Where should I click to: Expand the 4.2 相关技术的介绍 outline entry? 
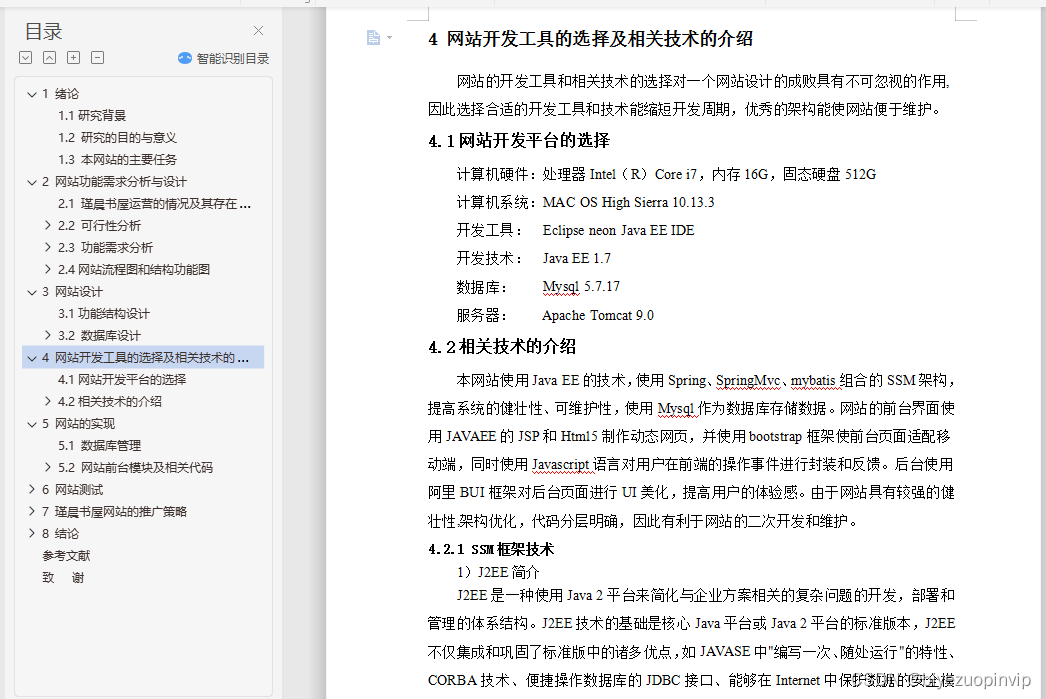coord(47,402)
